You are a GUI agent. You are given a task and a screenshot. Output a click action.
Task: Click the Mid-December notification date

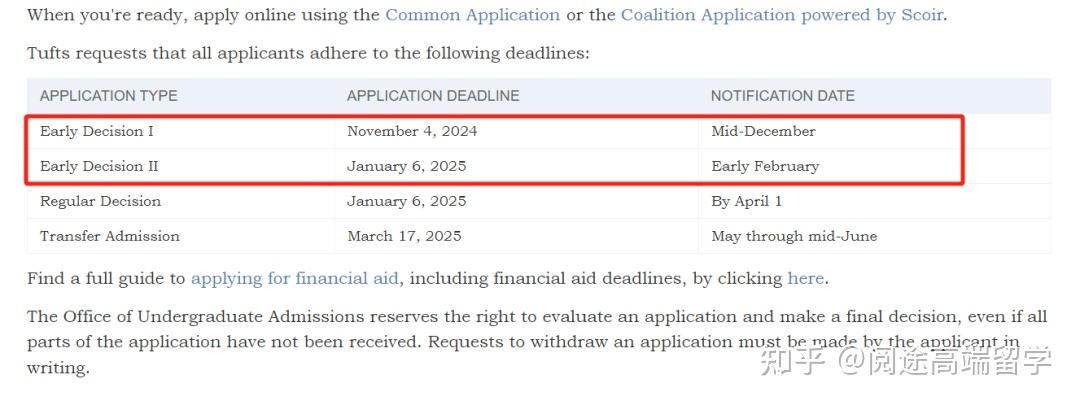point(763,131)
